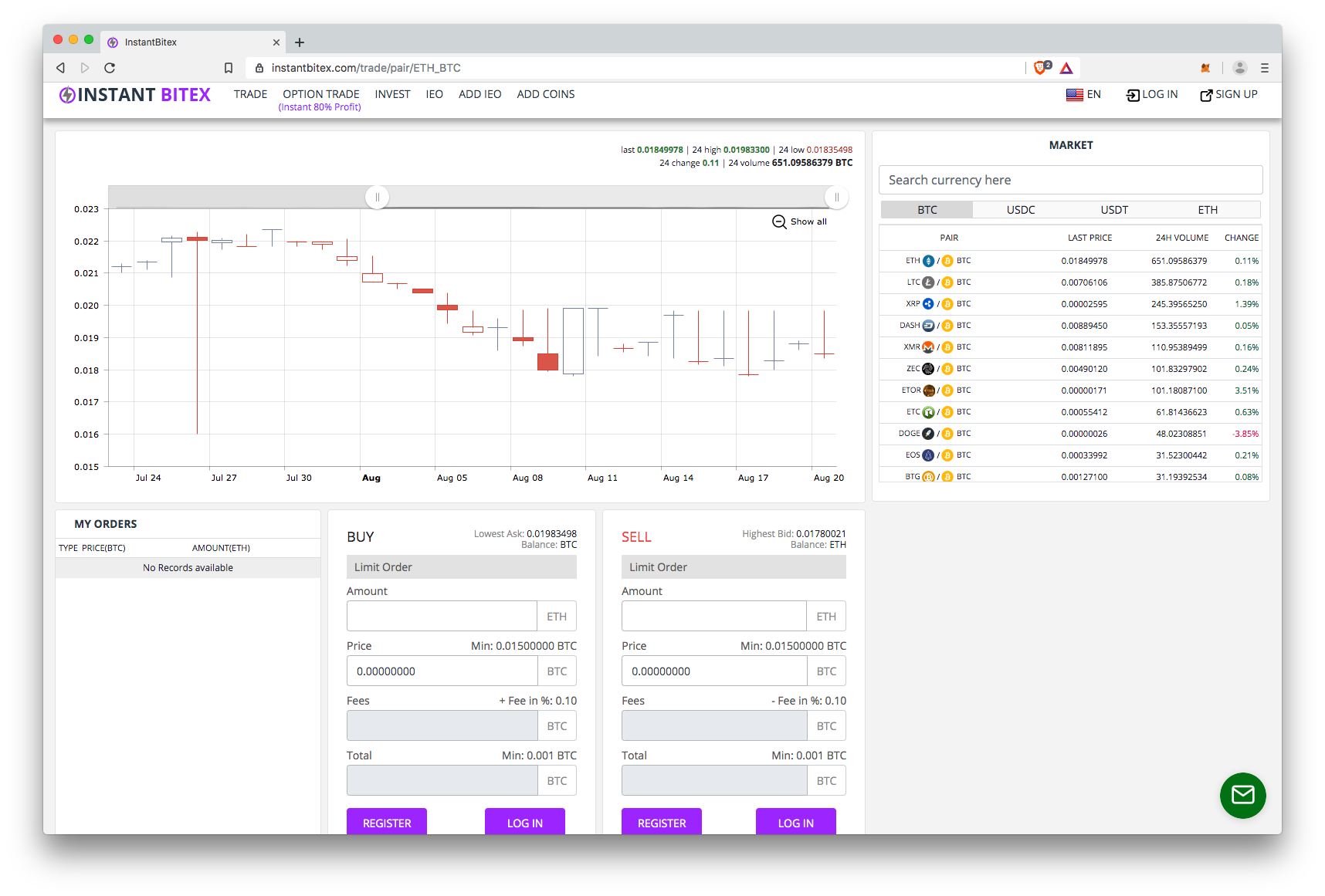Screen dimensions: 1325x896
Task: Click the DASH coin icon in market list
Action: click(x=929, y=326)
